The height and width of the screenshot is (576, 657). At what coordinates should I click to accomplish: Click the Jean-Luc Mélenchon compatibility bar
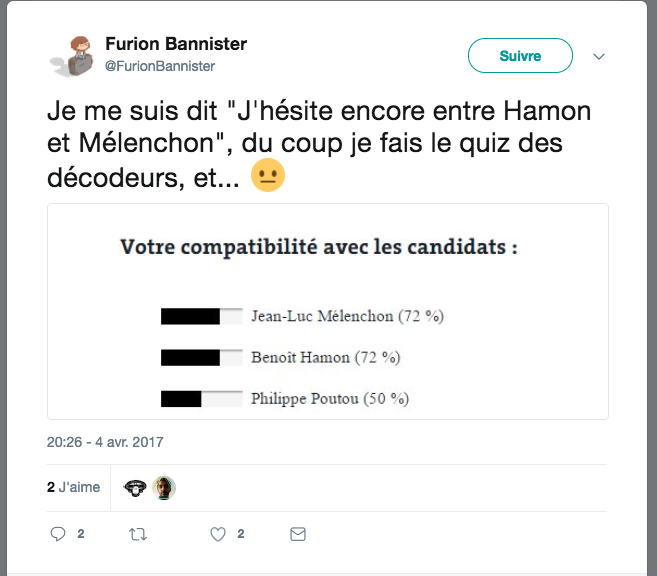(x=201, y=317)
